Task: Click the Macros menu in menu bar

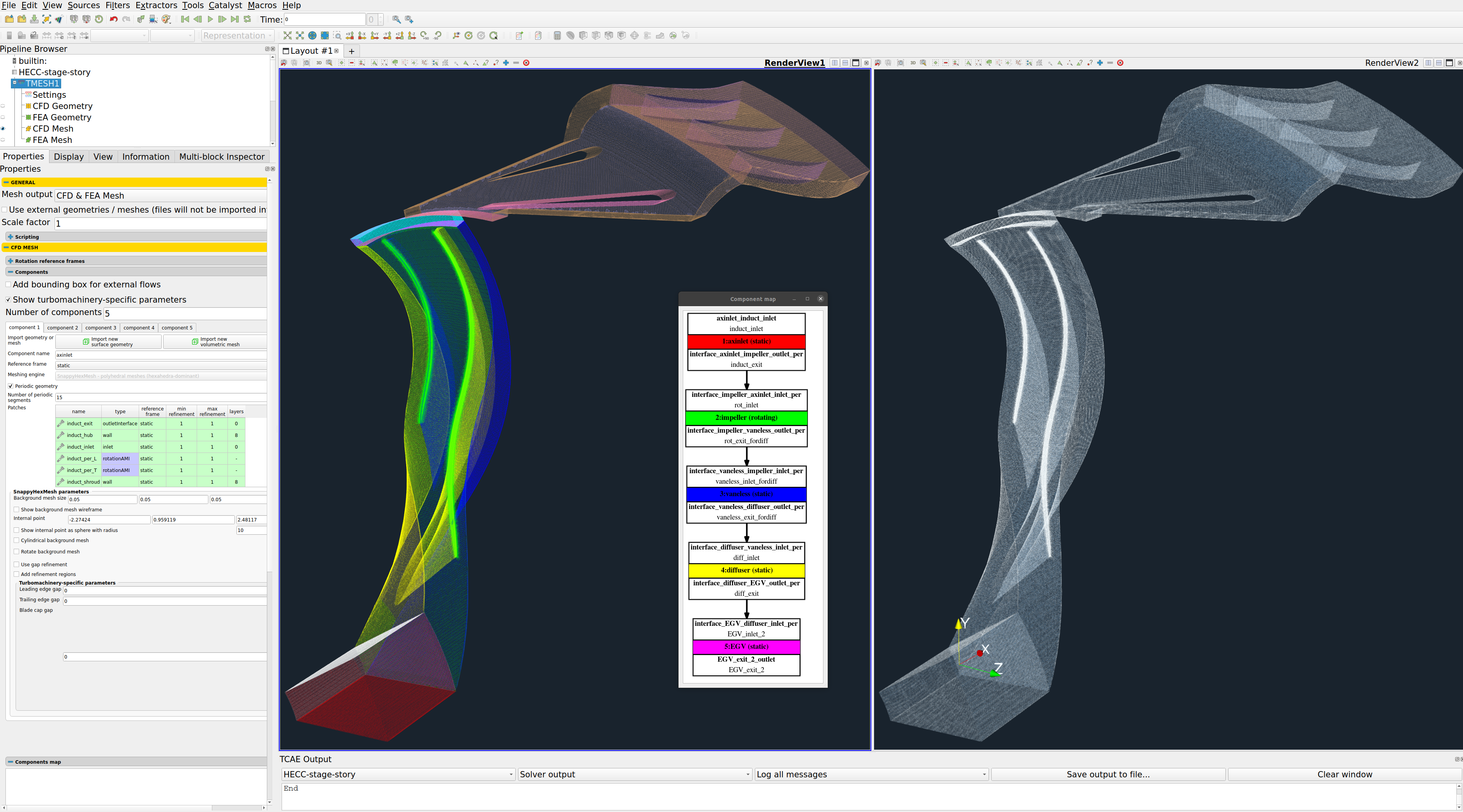Action: 262,6
